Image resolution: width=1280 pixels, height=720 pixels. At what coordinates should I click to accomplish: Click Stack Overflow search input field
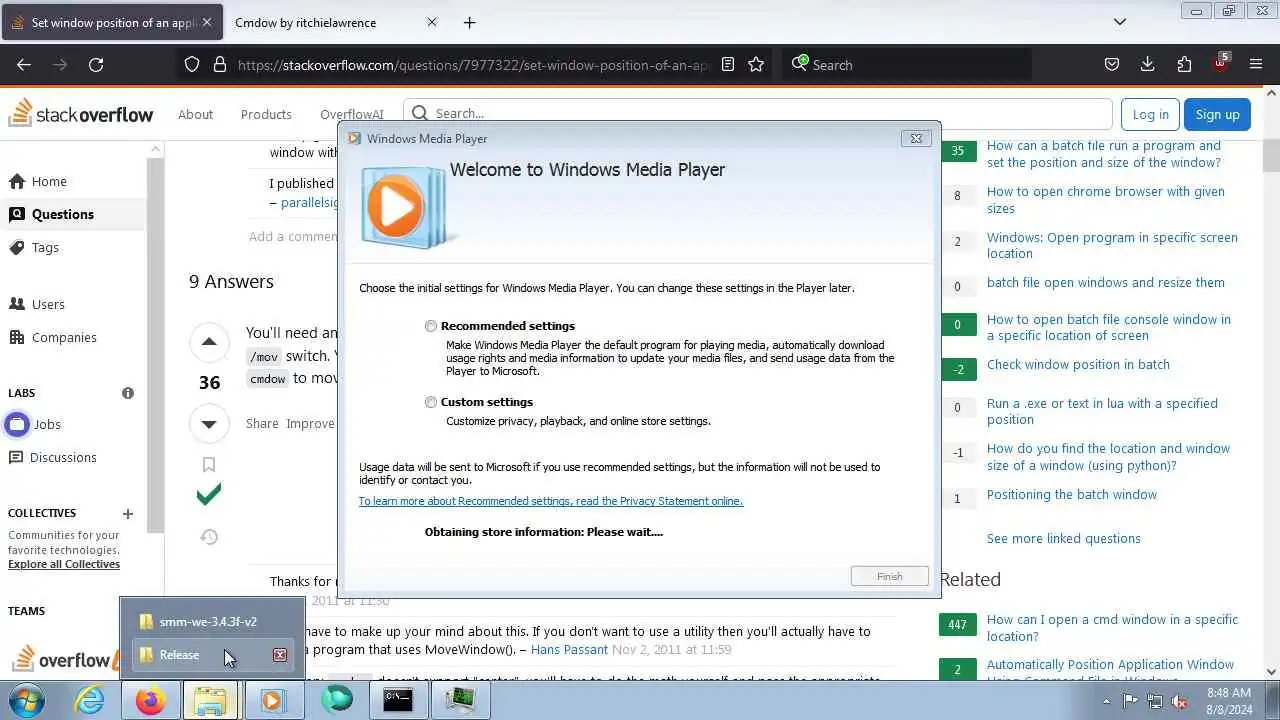click(757, 113)
